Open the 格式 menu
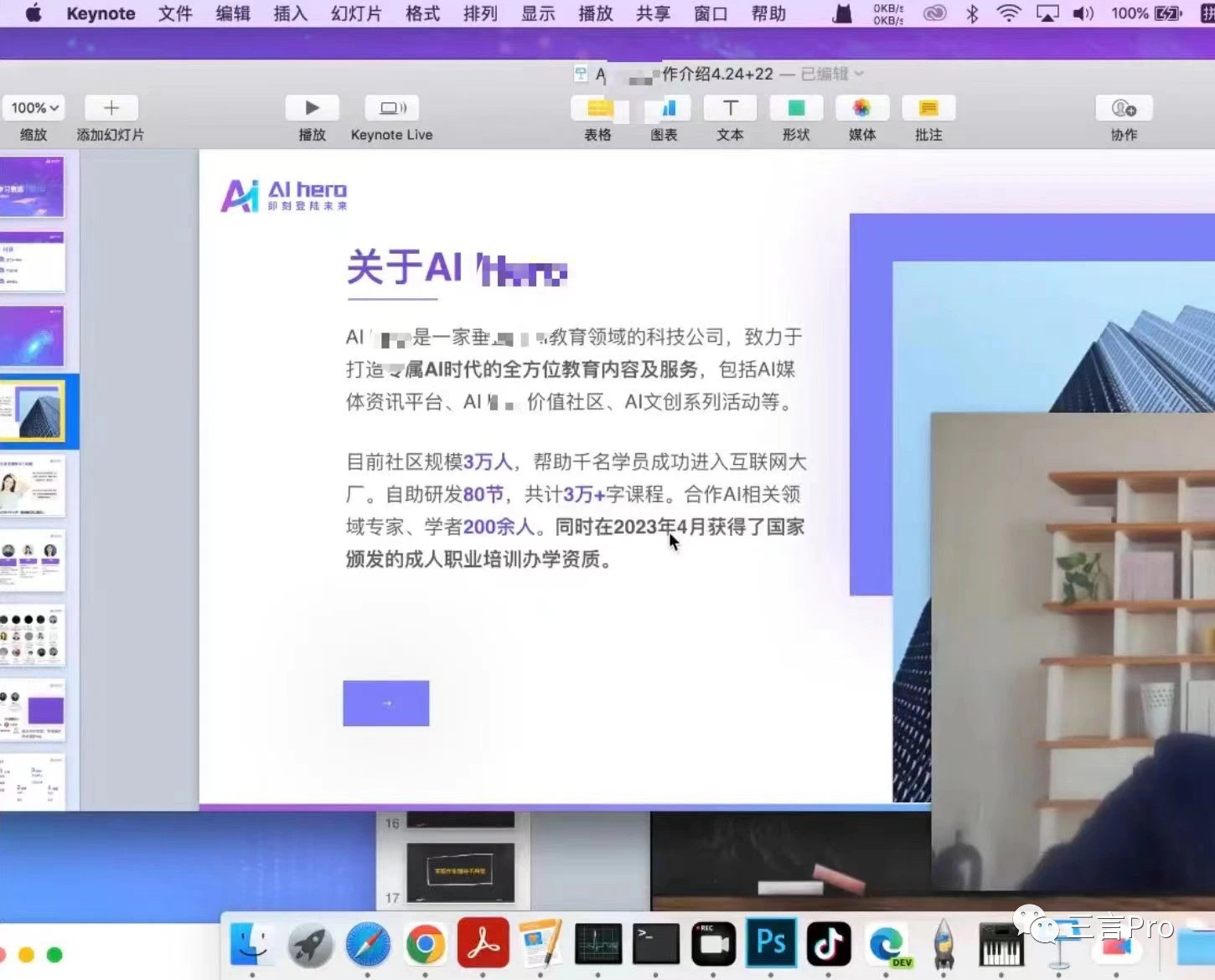1215x980 pixels. tap(422, 13)
